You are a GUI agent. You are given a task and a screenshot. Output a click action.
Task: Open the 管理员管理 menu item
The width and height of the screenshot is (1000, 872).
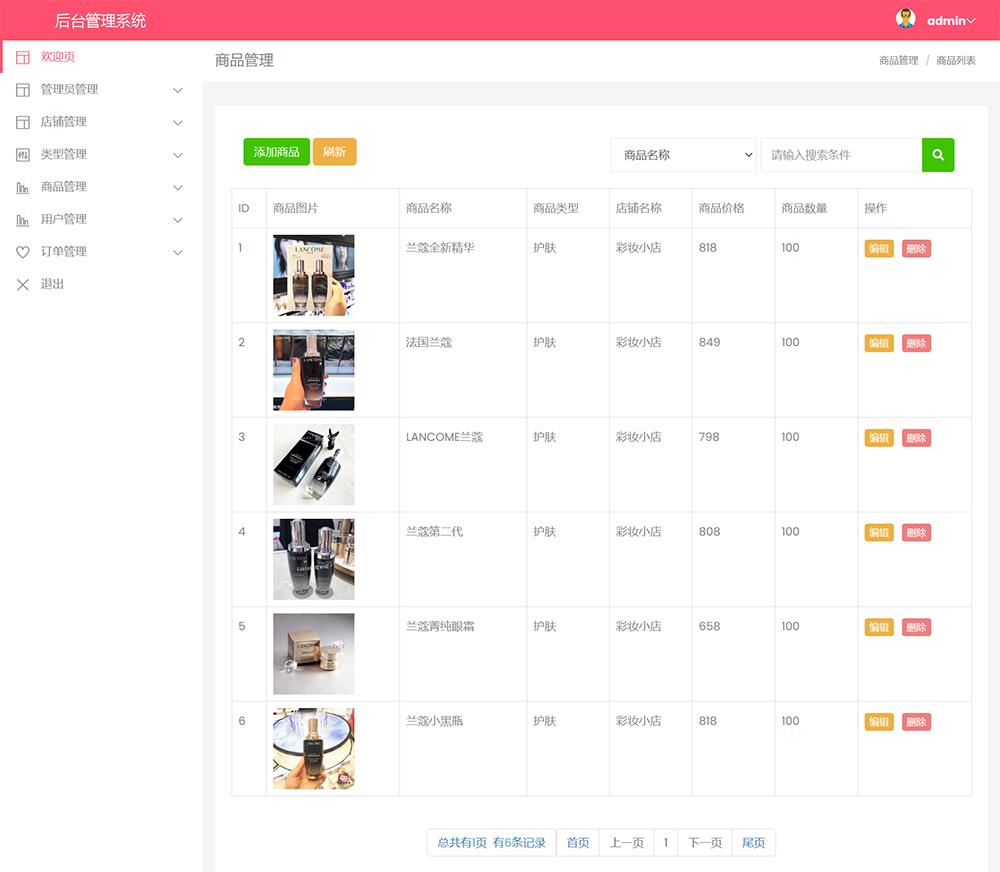click(x=101, y=89)
